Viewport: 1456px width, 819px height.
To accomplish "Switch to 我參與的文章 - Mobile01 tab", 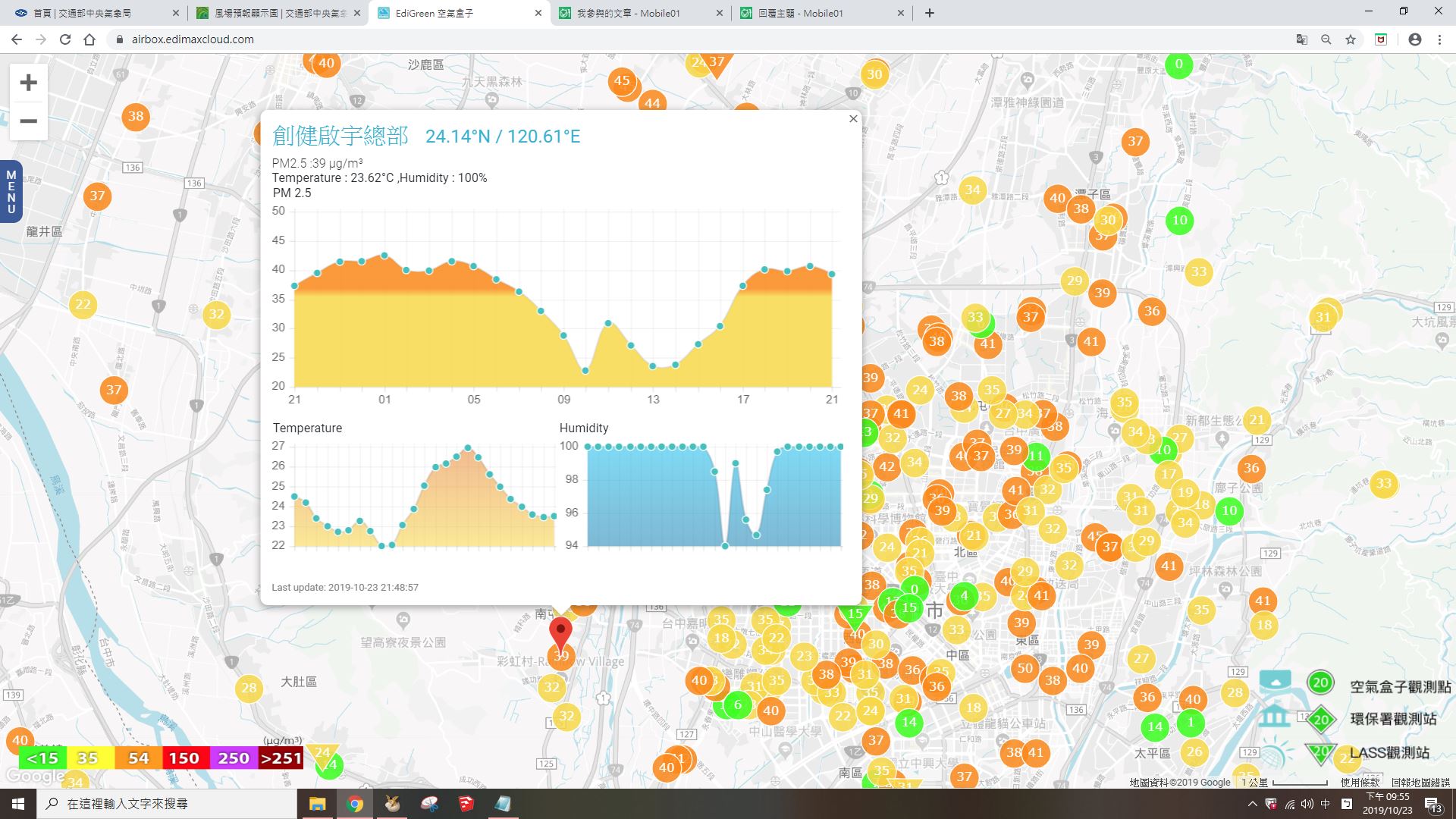I will tap(642, 13).
